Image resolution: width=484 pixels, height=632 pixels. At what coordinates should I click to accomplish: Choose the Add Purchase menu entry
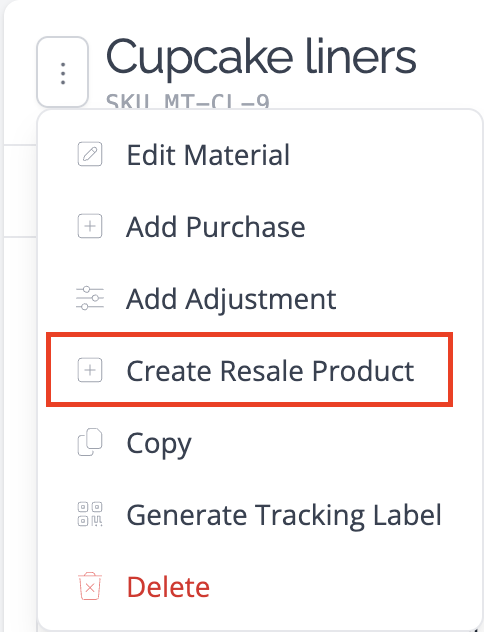click(x=216, y=227)
